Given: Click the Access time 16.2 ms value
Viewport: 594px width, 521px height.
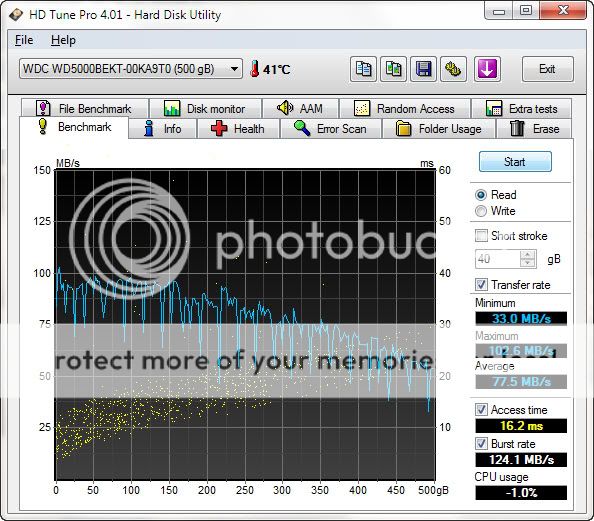Looking at the screenshot, I should pos(521,426).
